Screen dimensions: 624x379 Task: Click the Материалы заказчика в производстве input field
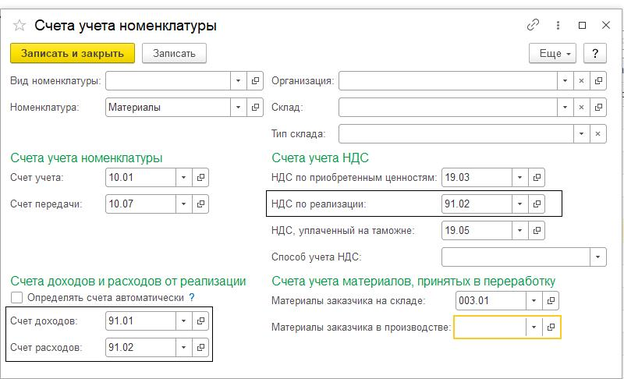(x=490, y=327)
